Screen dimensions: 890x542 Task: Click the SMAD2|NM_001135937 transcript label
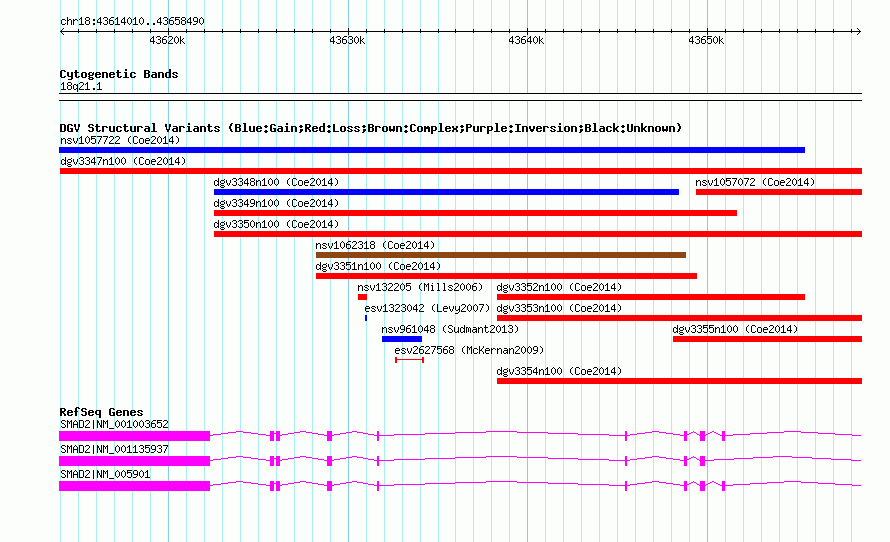click(x=114, y=449)
